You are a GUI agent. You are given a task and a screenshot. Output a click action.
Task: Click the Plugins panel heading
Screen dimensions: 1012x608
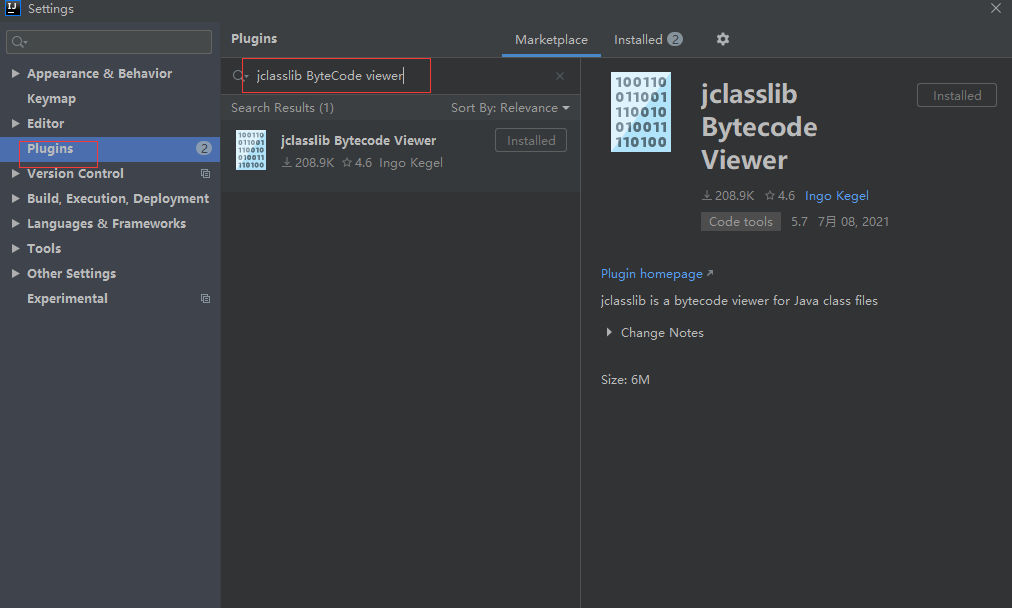[x=254, y=39]
